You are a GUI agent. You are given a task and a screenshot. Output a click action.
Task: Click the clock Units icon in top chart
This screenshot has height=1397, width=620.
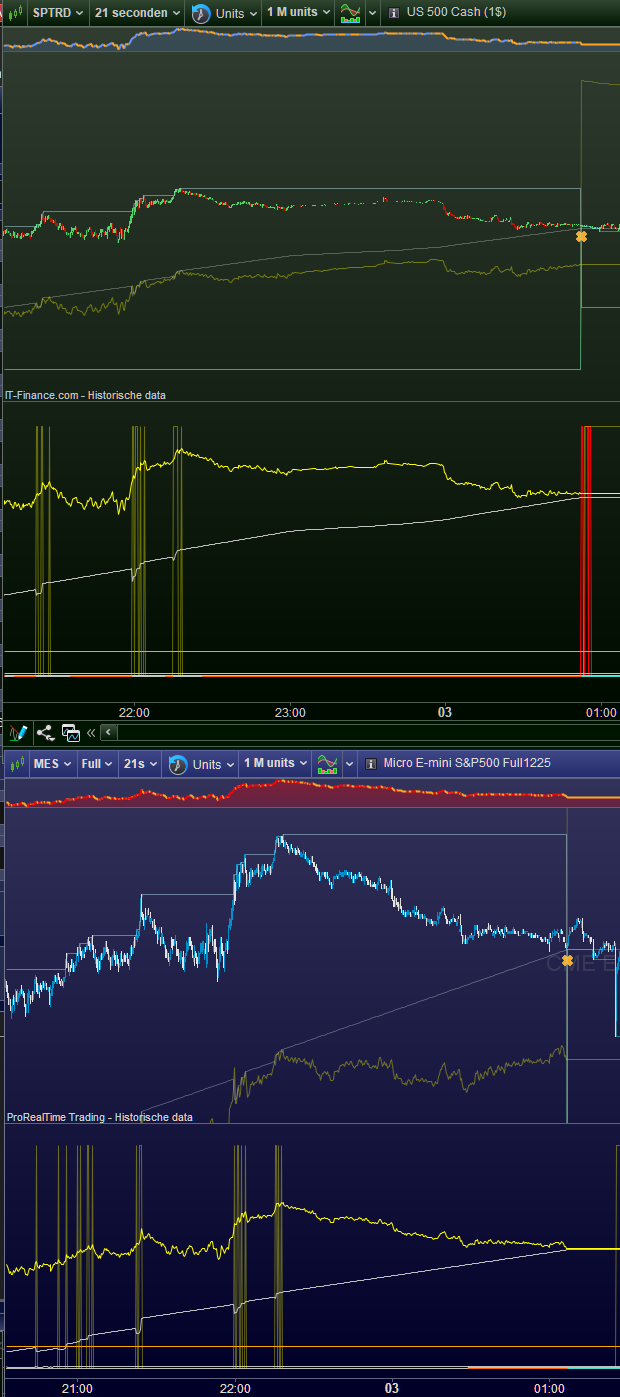pyautogui.click(x=200, y=13)
